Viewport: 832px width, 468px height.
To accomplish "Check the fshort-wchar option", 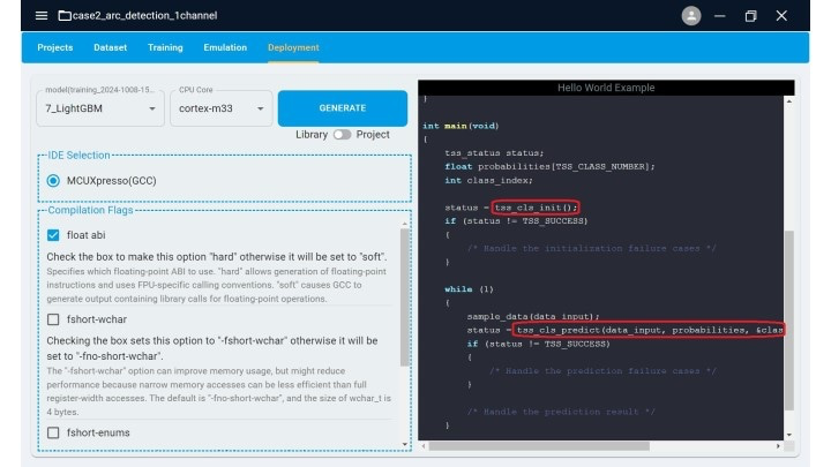I will (54, 319).
